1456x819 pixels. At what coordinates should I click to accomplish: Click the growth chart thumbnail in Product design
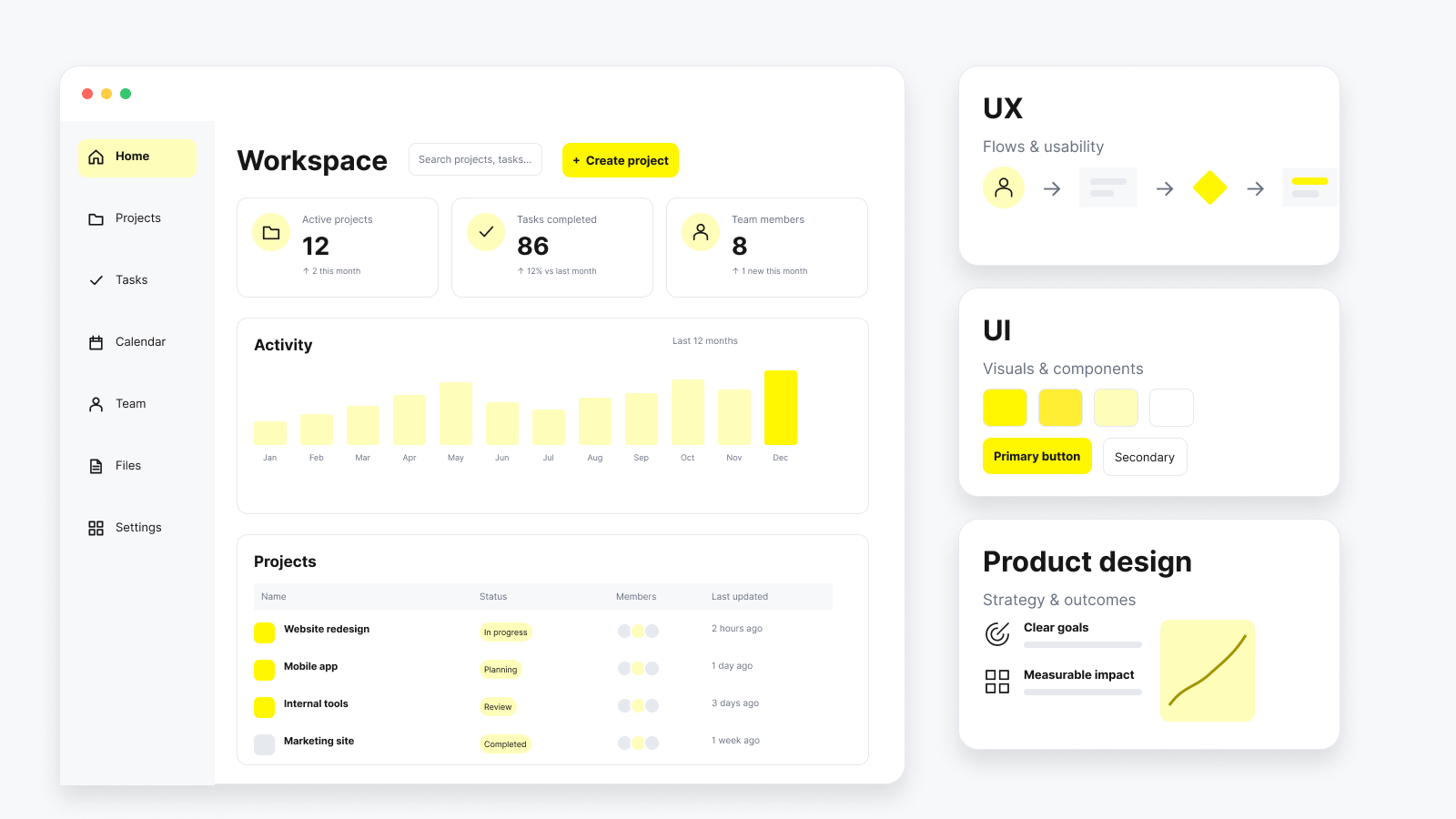pos(1208,671)
